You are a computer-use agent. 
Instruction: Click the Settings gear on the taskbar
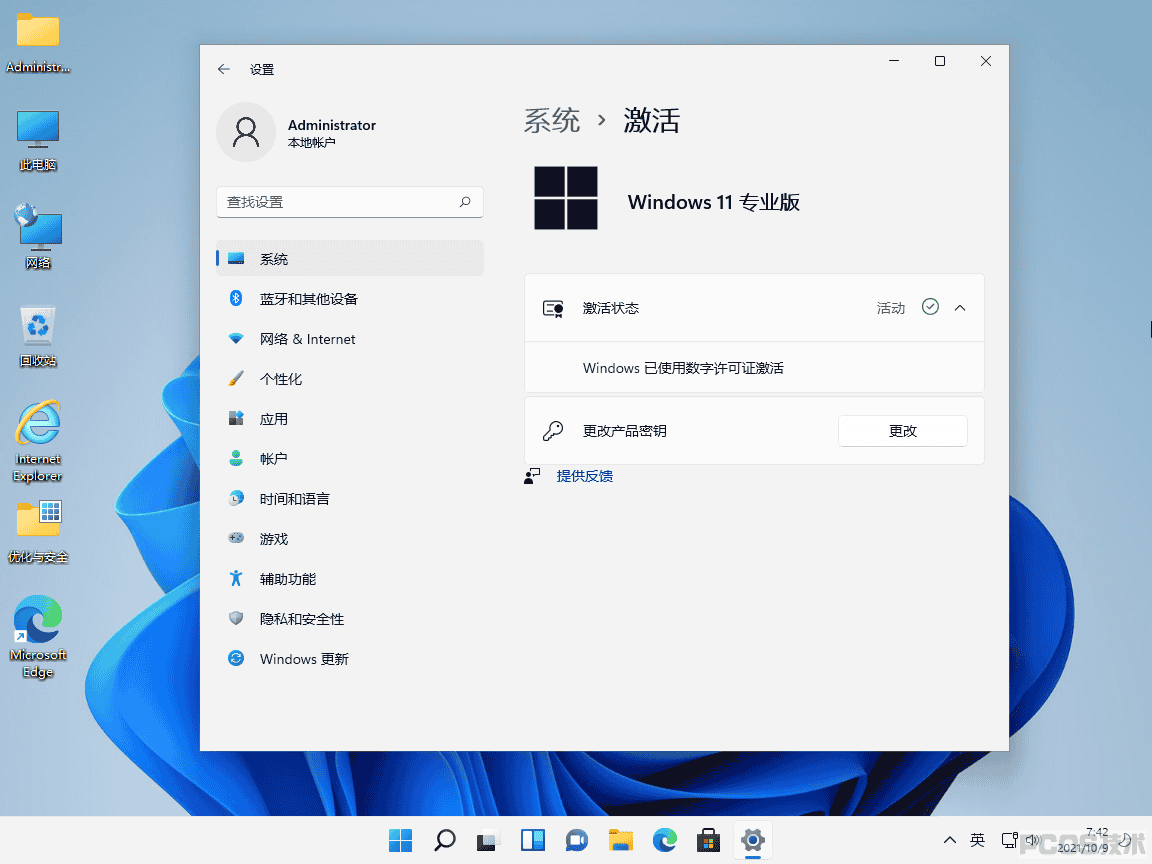click(x=752, y=840)
